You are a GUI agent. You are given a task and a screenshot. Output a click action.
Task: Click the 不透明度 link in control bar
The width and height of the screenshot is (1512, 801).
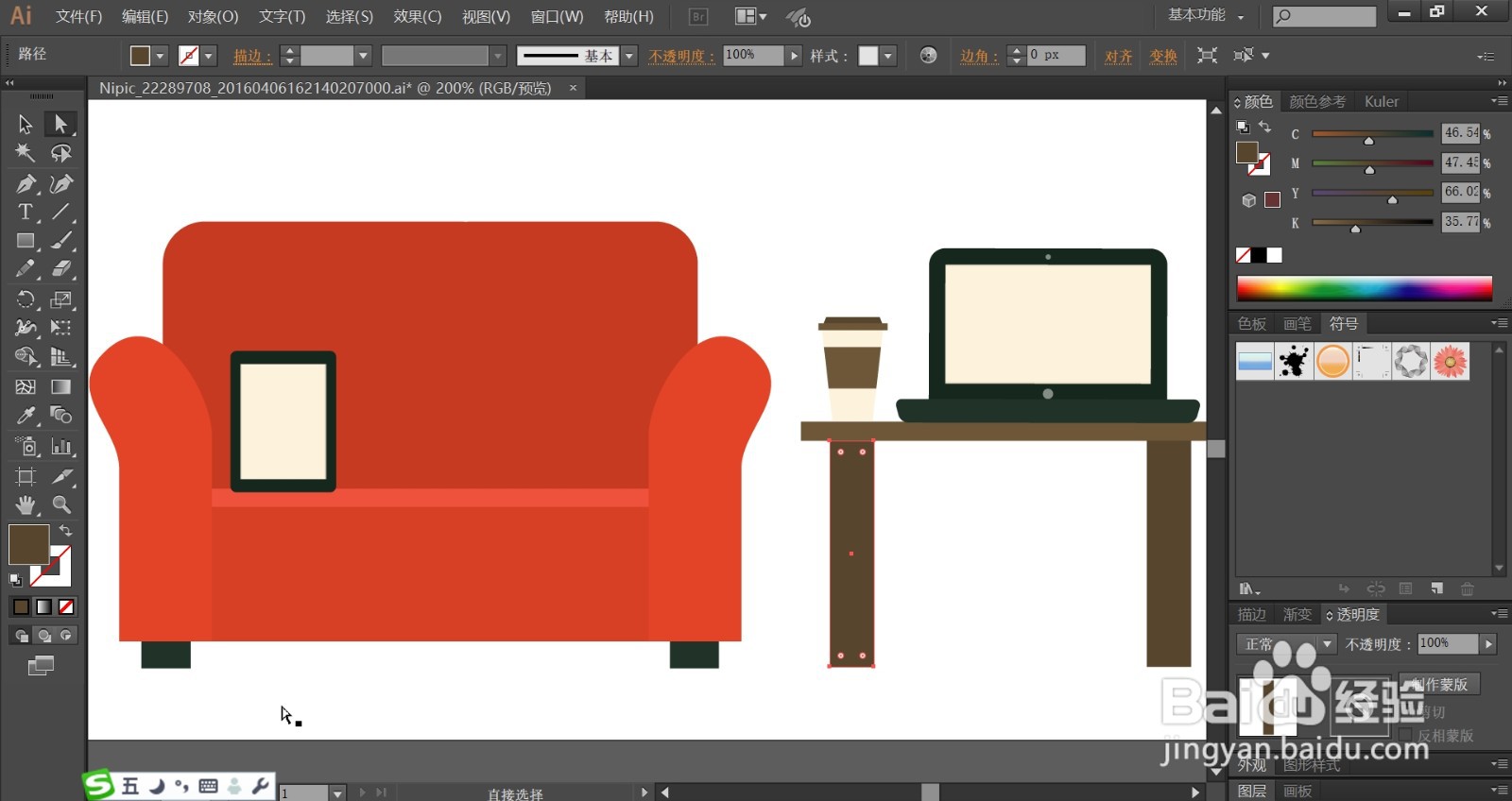pyautogui.click(x=680, y=56)
